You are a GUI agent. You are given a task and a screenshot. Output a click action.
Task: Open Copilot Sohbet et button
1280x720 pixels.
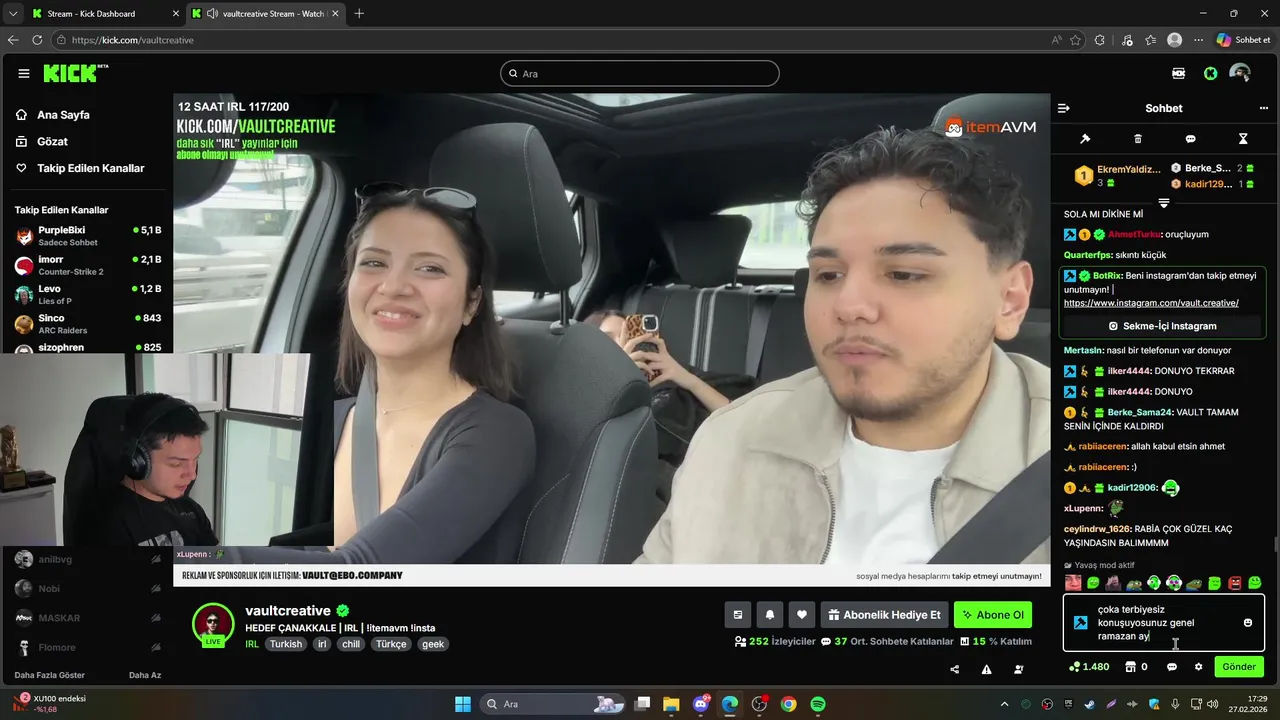point(1243,40)
